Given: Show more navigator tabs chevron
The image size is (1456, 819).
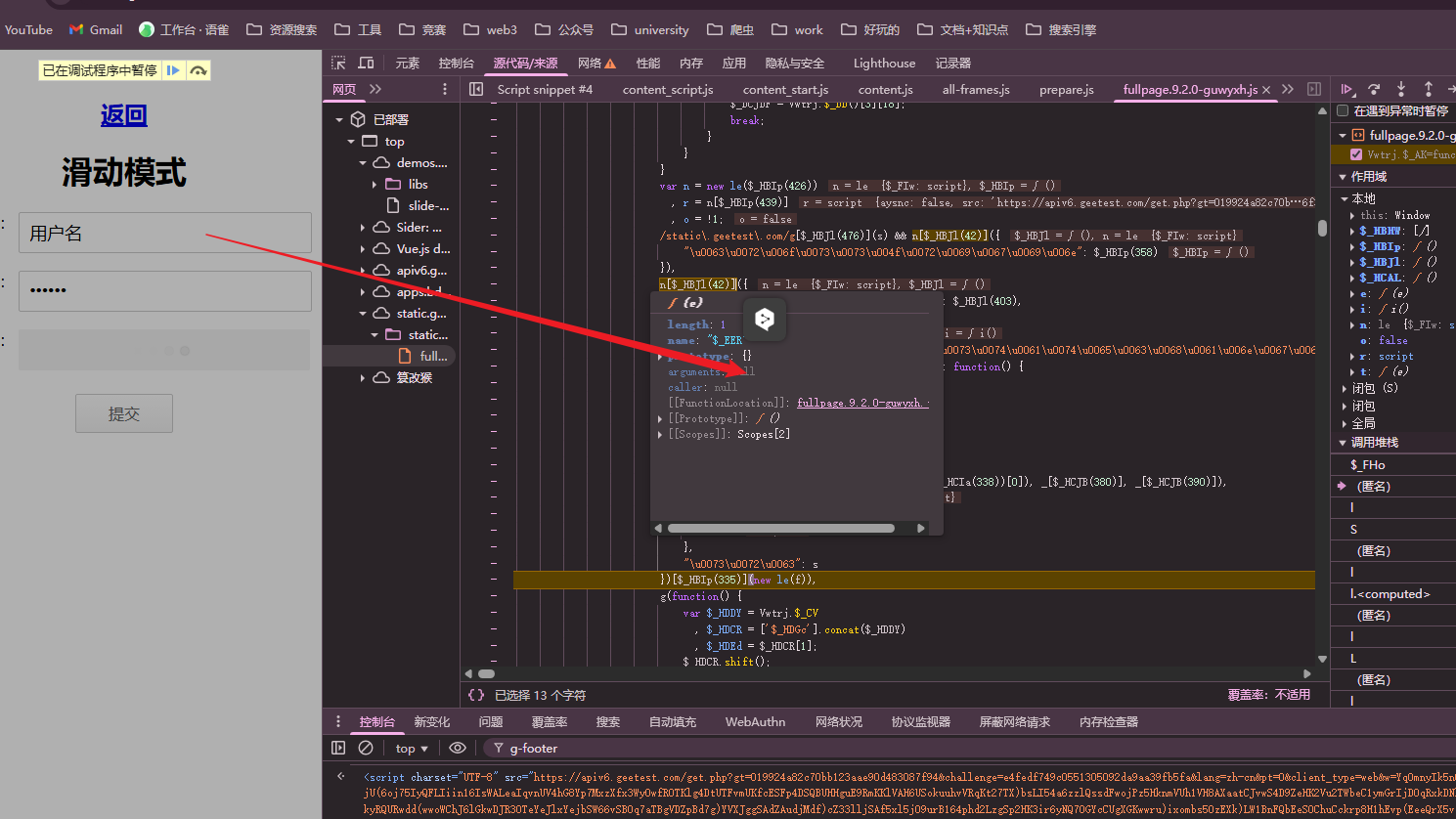Looking at the screenshot, I should pyautogui.click(x=375, y=89).
